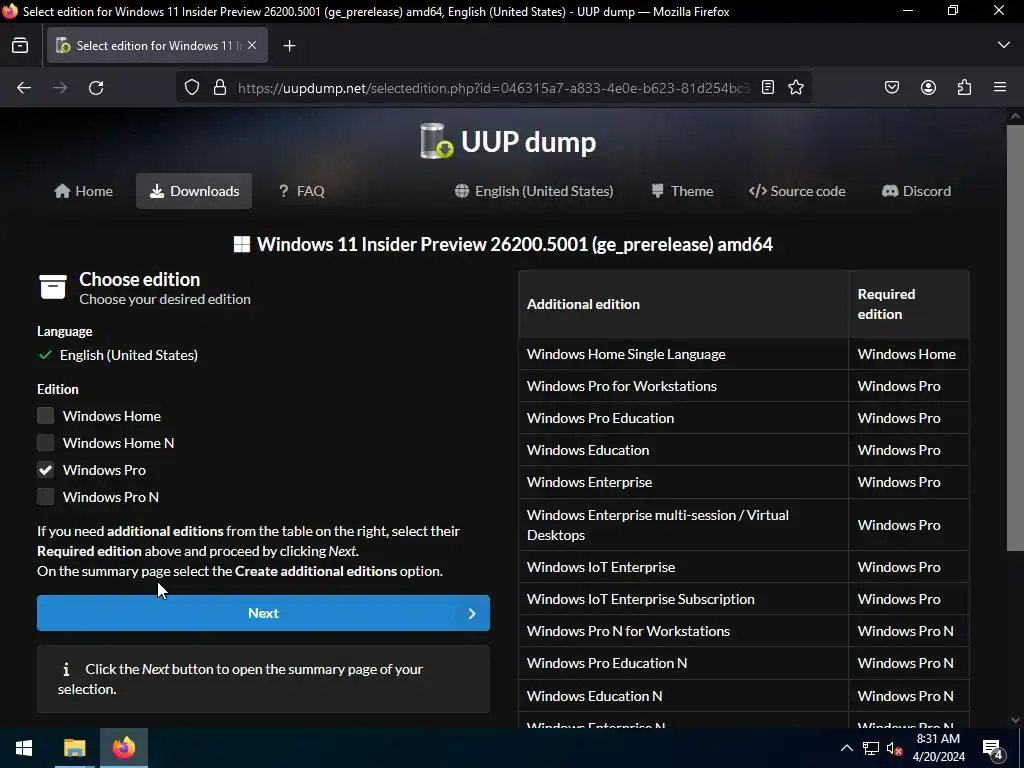
Task: Click the address bar URL field
Action: click(x=493, y=88)
